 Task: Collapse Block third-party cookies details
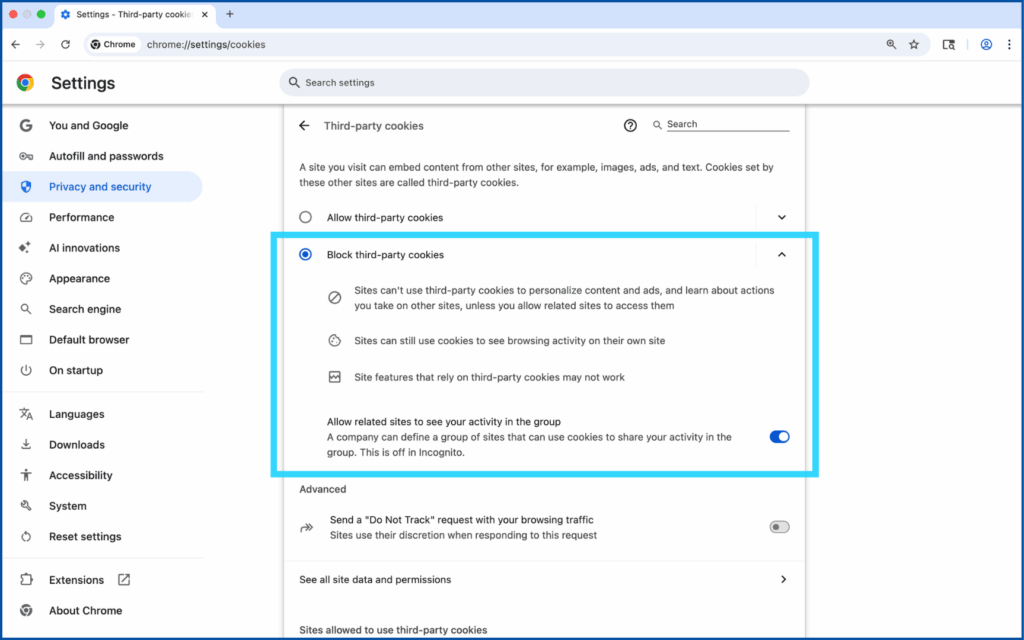tap(782, 254)
